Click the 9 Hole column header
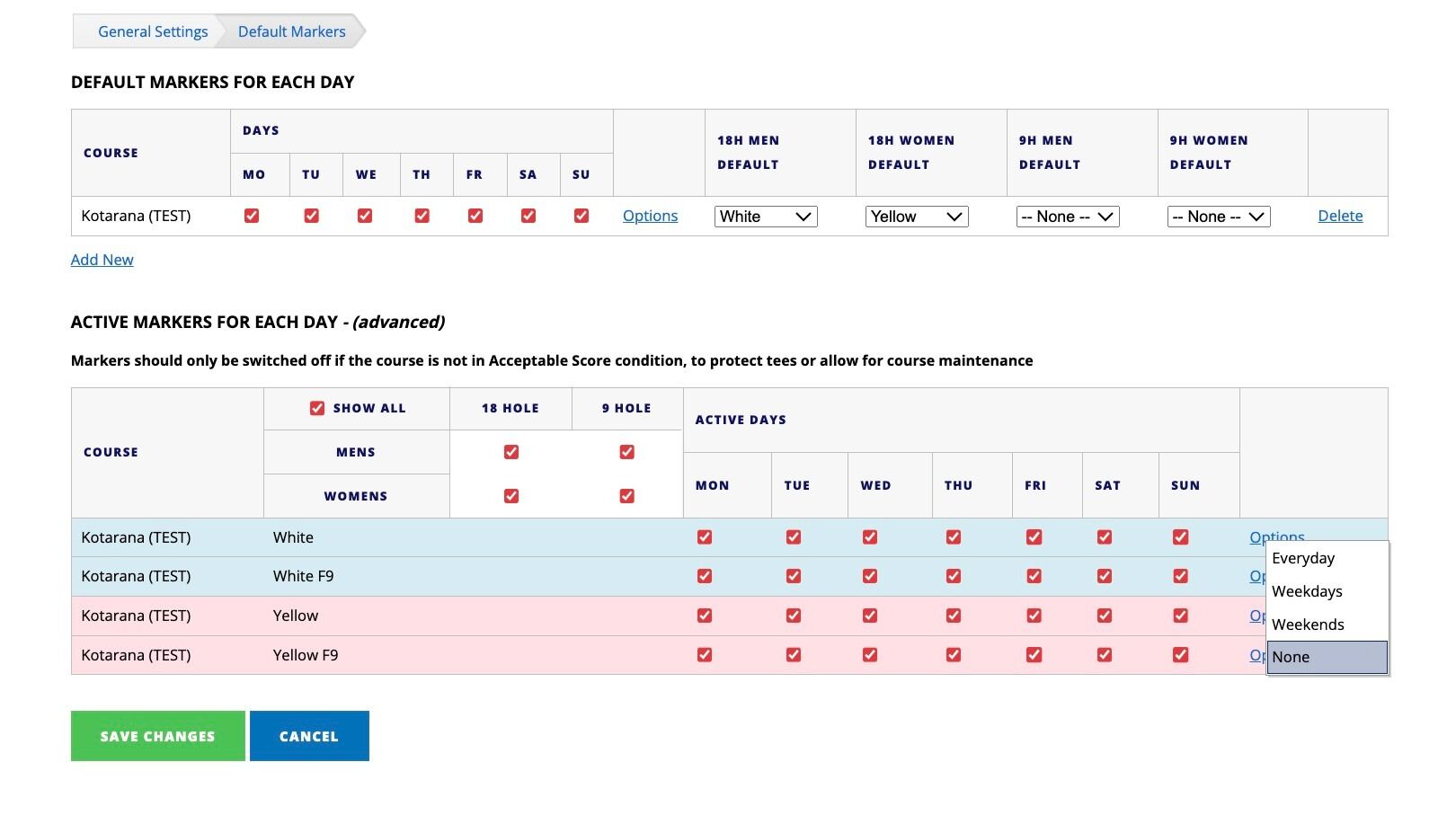 tap(626, 408)
